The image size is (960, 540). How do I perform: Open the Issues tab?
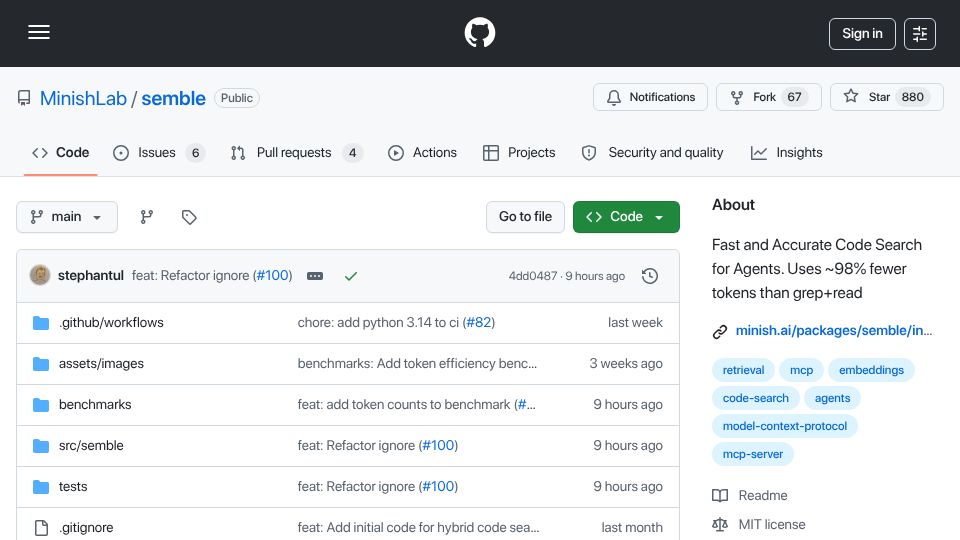click(159, 152)
